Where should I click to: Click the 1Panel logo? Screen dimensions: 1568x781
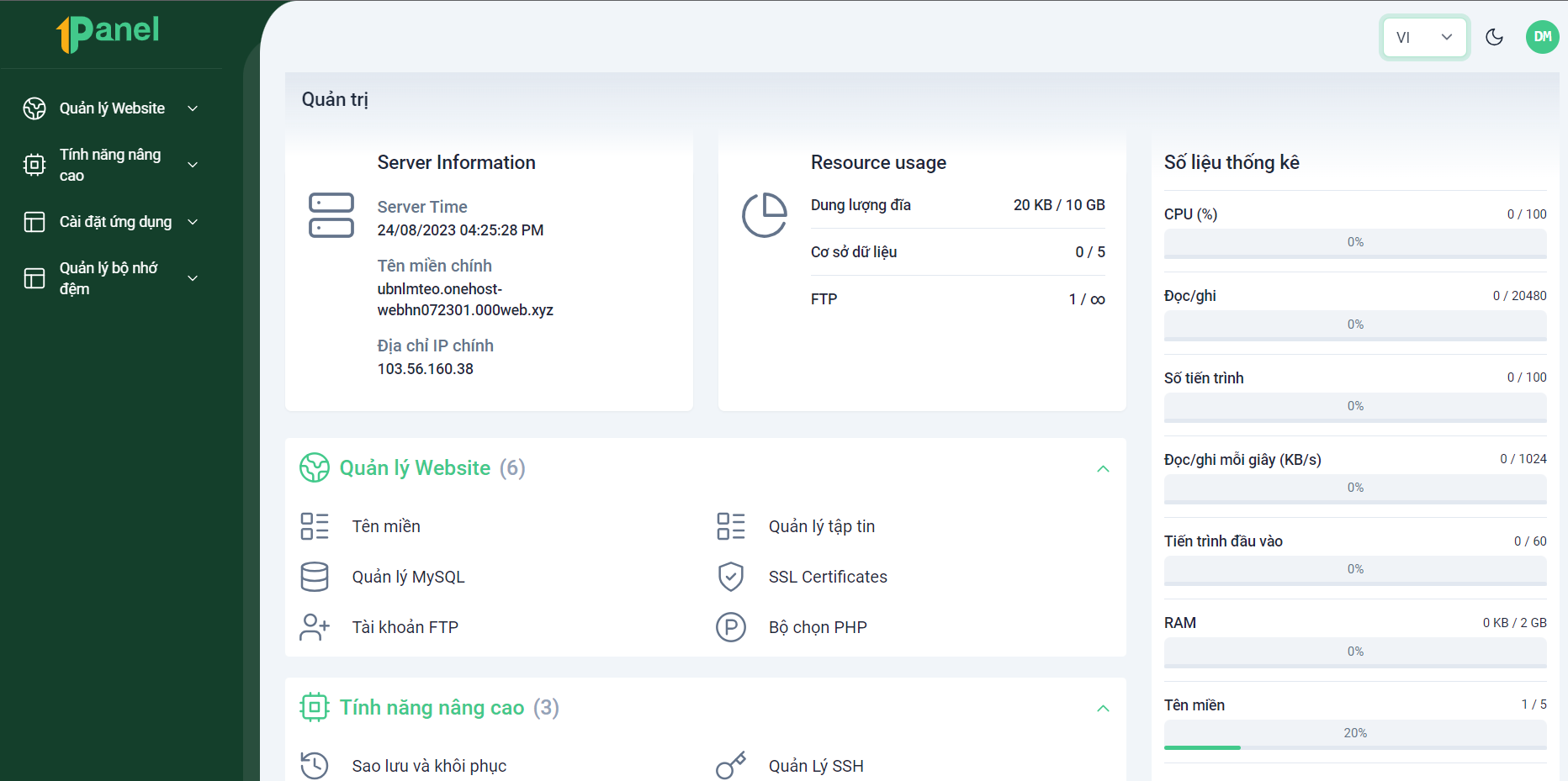[108, 34]
